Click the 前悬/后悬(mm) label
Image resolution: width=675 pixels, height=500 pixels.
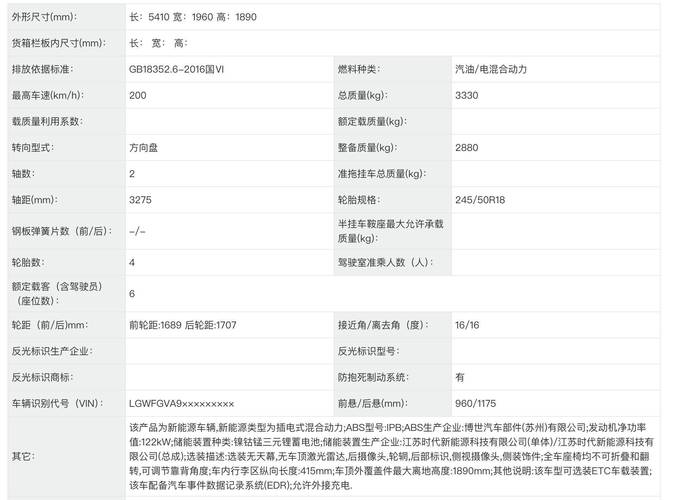[372, 404]
